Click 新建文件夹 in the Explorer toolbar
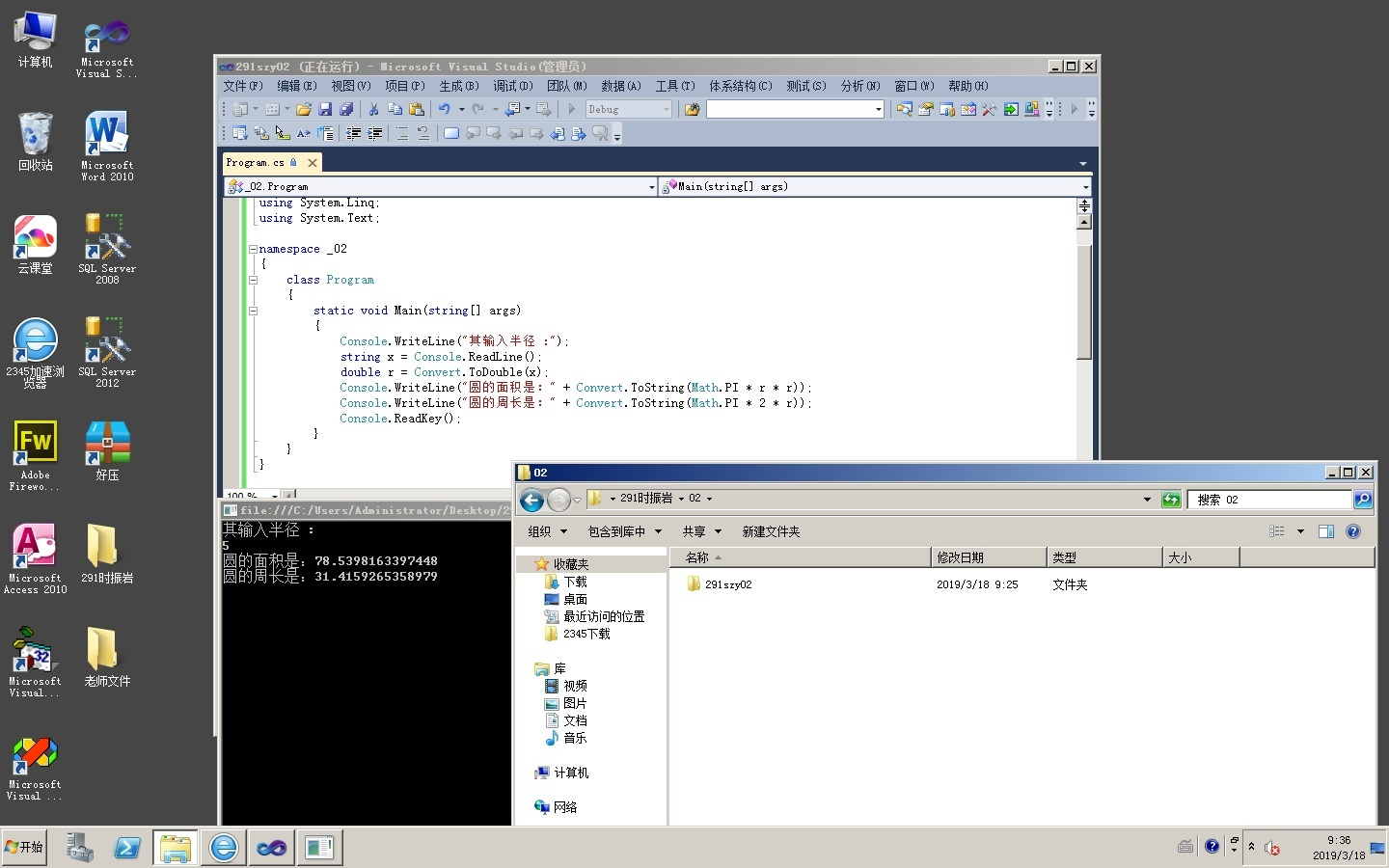The width and height of the screenshot is (1389, 868). coord(771,531)
